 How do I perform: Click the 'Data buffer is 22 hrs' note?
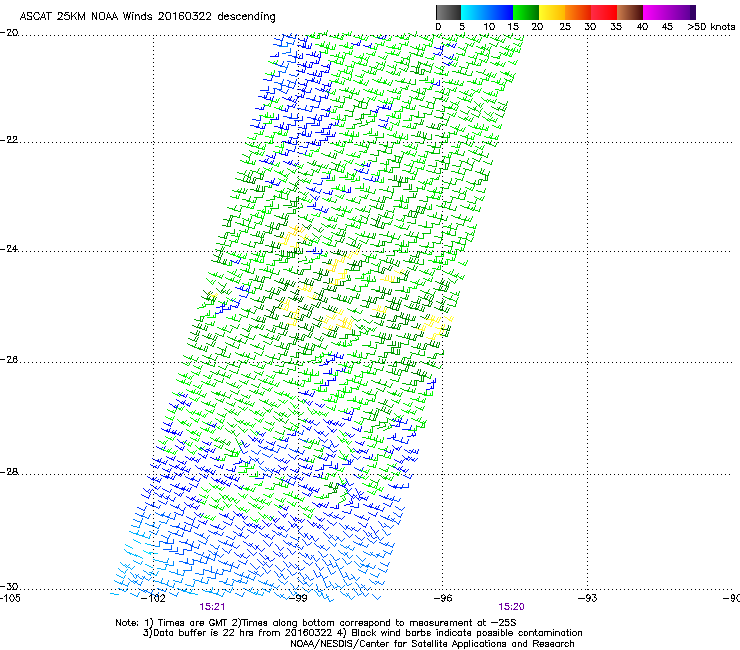tap(362, 633)
